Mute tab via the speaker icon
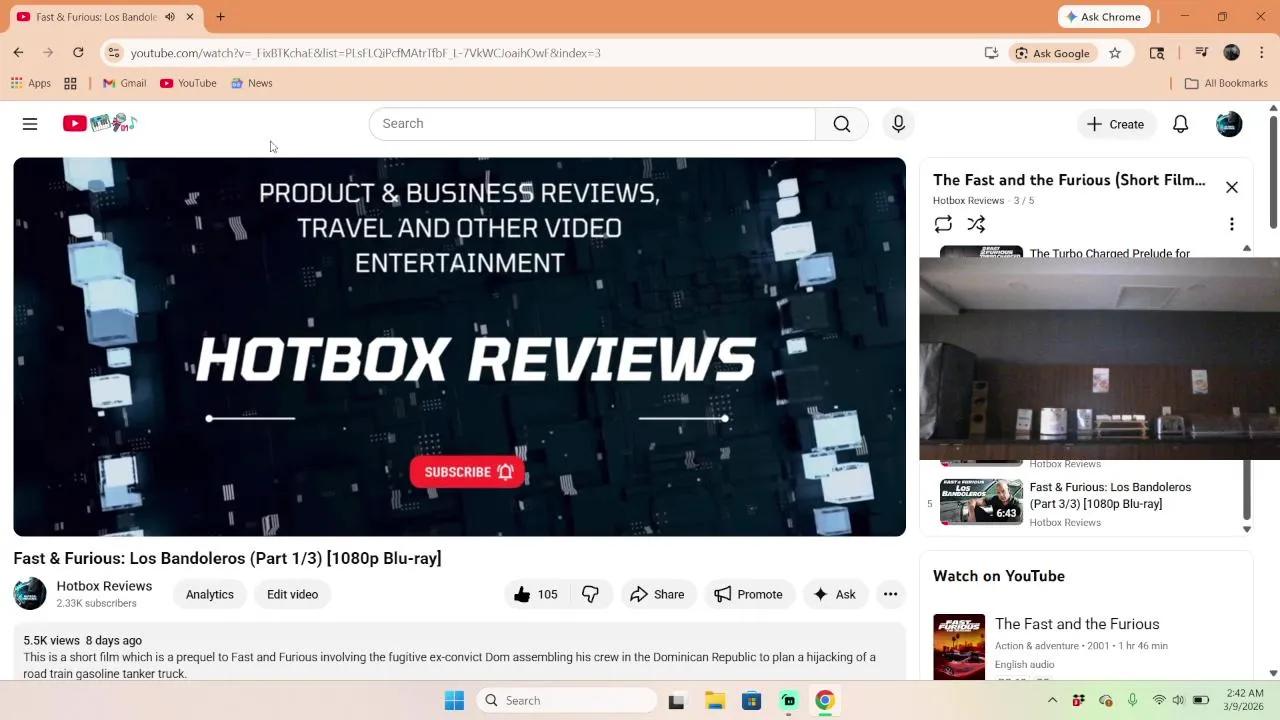Screen dimensions: 1280x720 pyautogui.click(x=170, y=17)
